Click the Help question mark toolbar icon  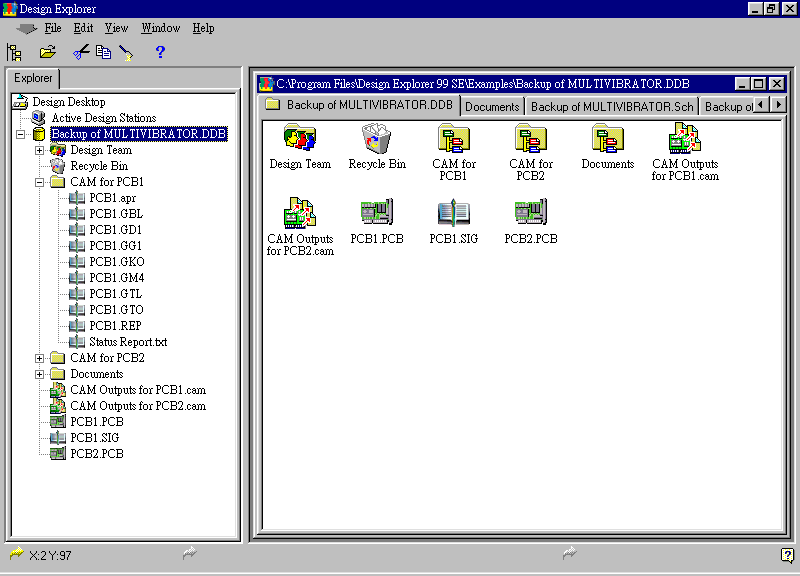pos(160,52)
